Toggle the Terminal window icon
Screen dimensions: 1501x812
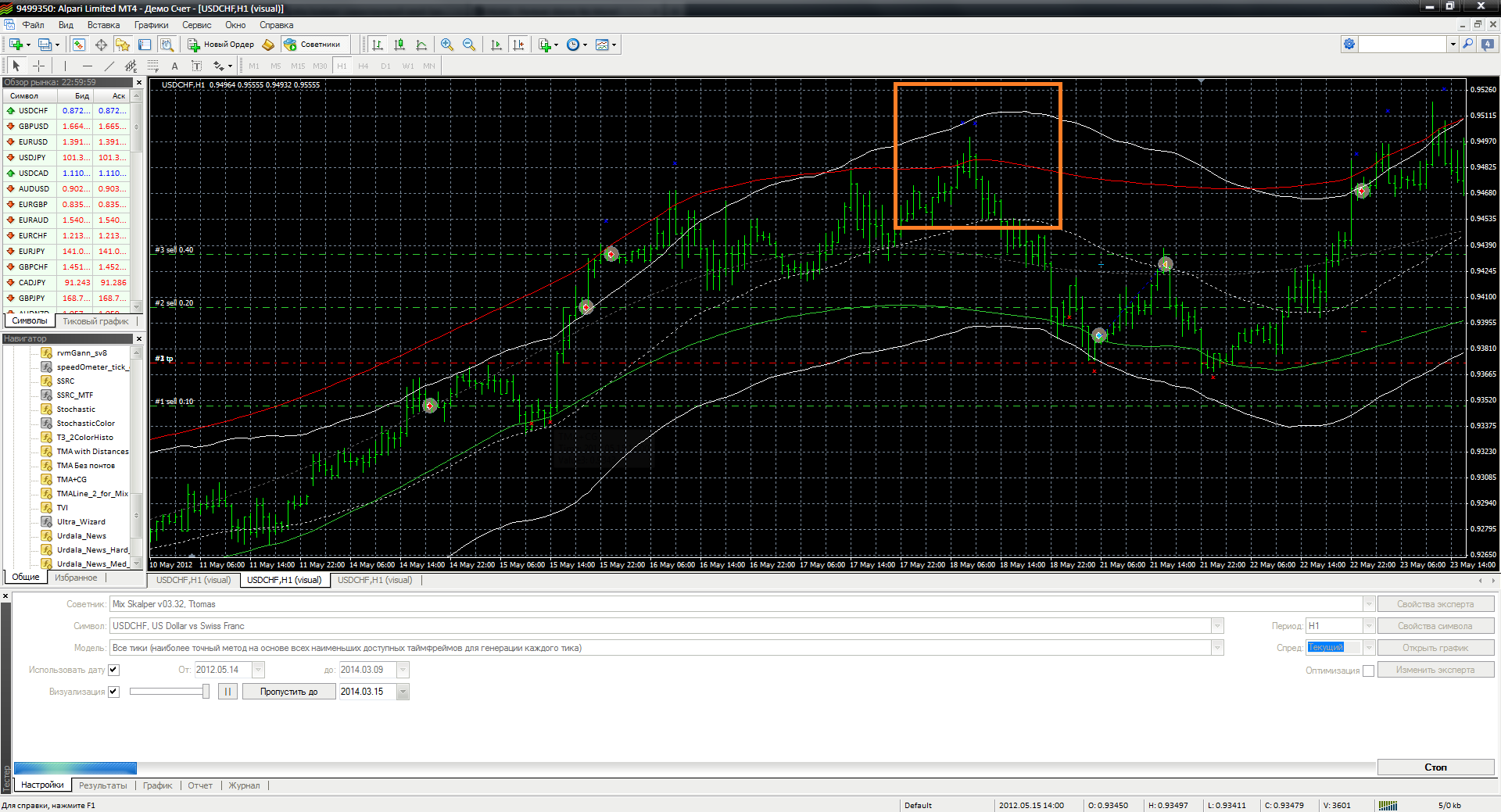[x=145, y=45]
